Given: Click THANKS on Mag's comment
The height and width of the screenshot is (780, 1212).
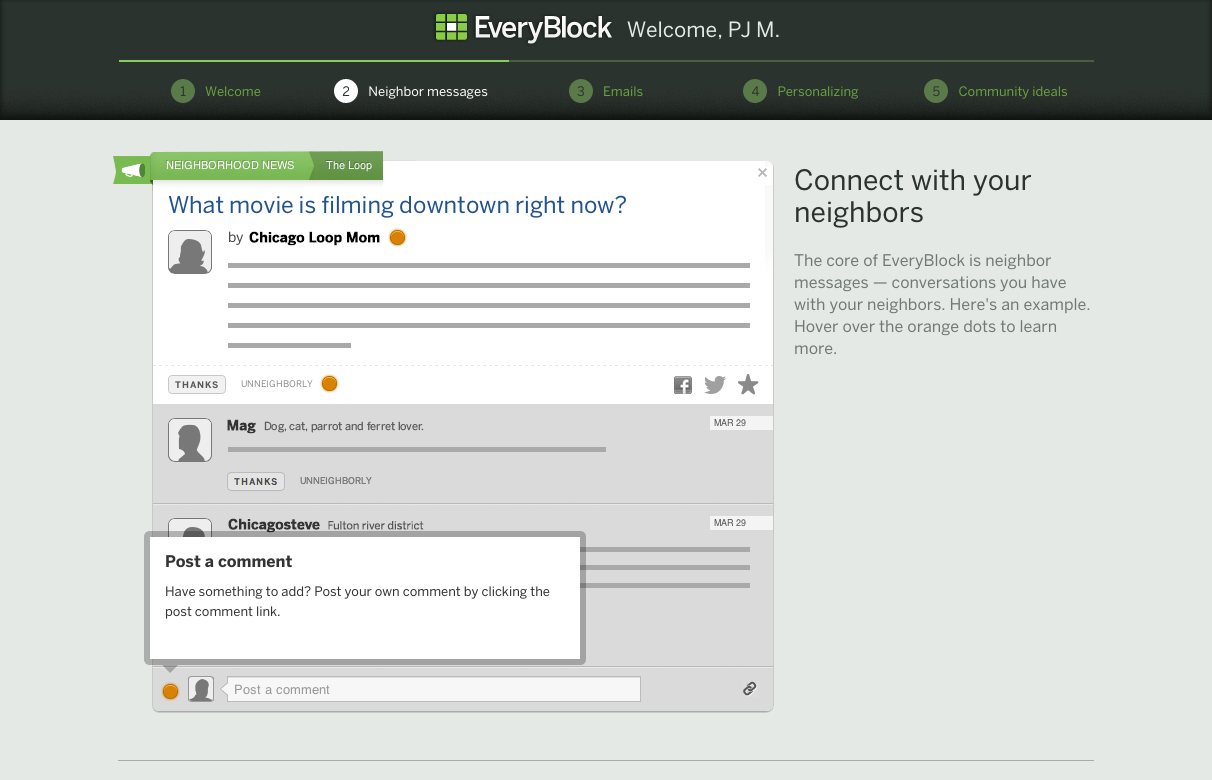Looking at the screenshot, I should point(256,481).
